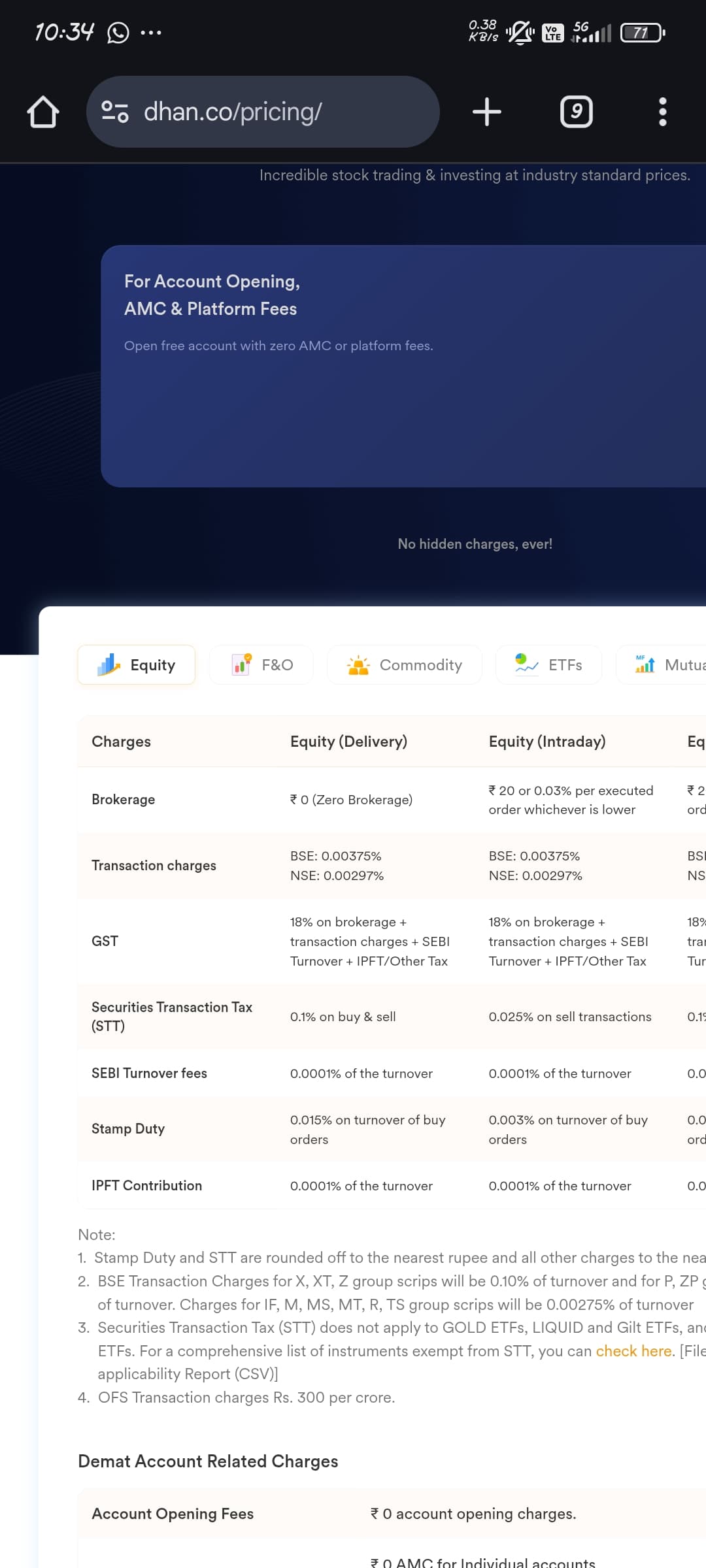Tap the browser home icon
The image size is (706, 1568).
(43, 112)
